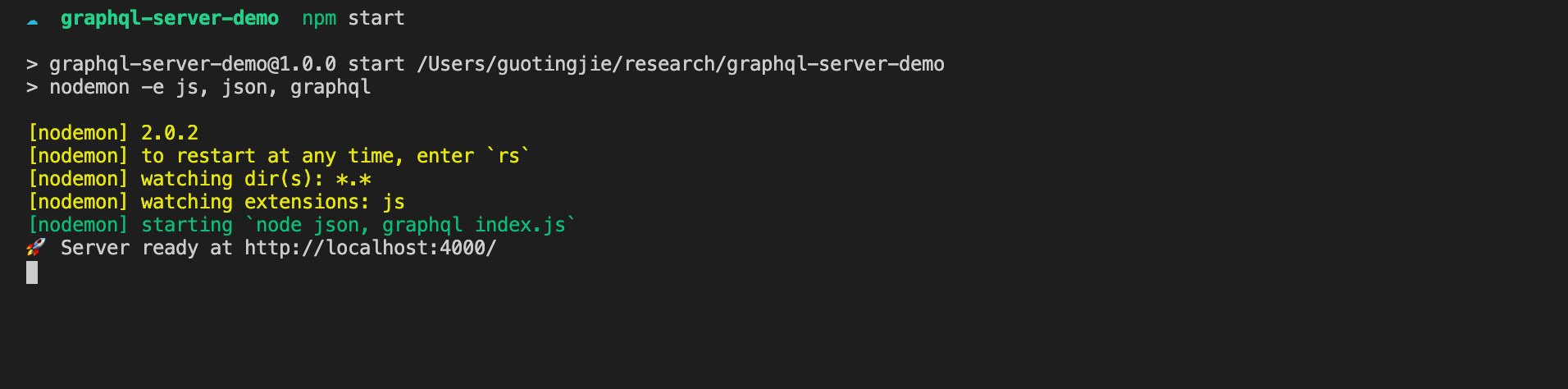Click the green graphql-server-demo directory name in prompt

tap(169, 18)
